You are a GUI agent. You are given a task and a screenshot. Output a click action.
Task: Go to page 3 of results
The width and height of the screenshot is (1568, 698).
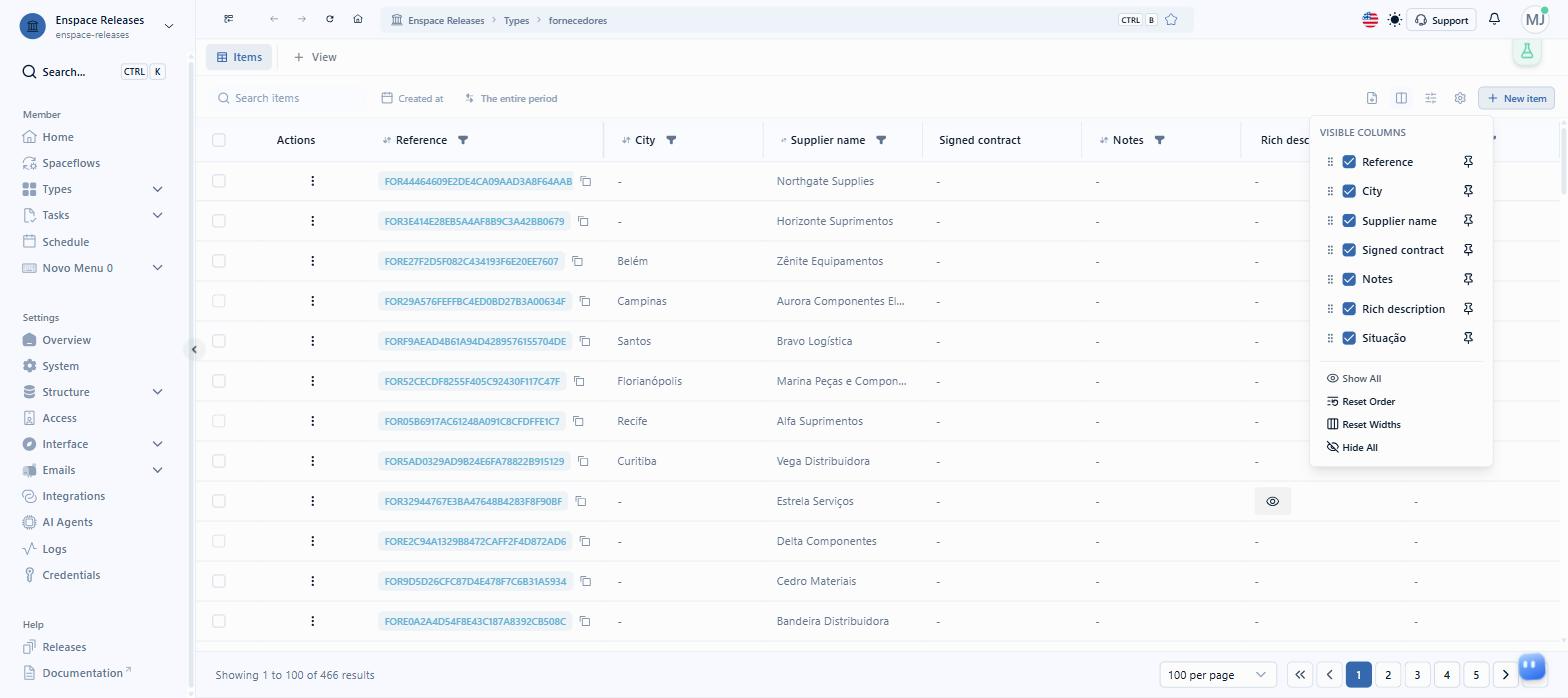[x=1417, y=675]
